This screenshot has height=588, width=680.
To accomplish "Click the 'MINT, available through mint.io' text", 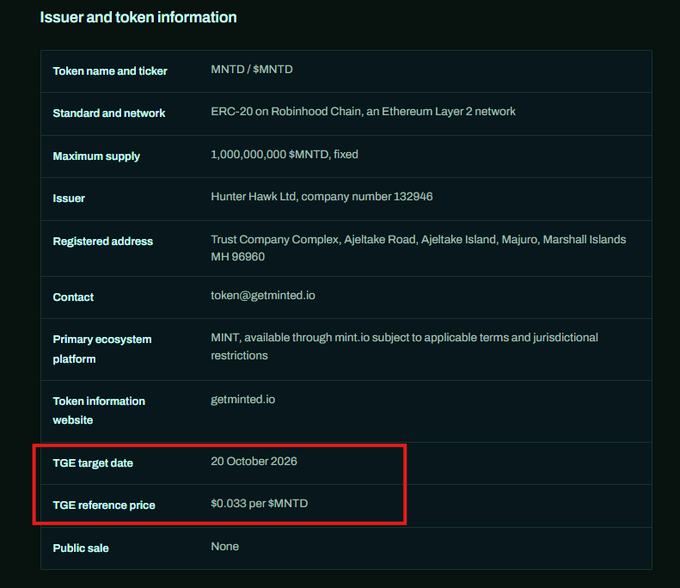I will [405, 346].
